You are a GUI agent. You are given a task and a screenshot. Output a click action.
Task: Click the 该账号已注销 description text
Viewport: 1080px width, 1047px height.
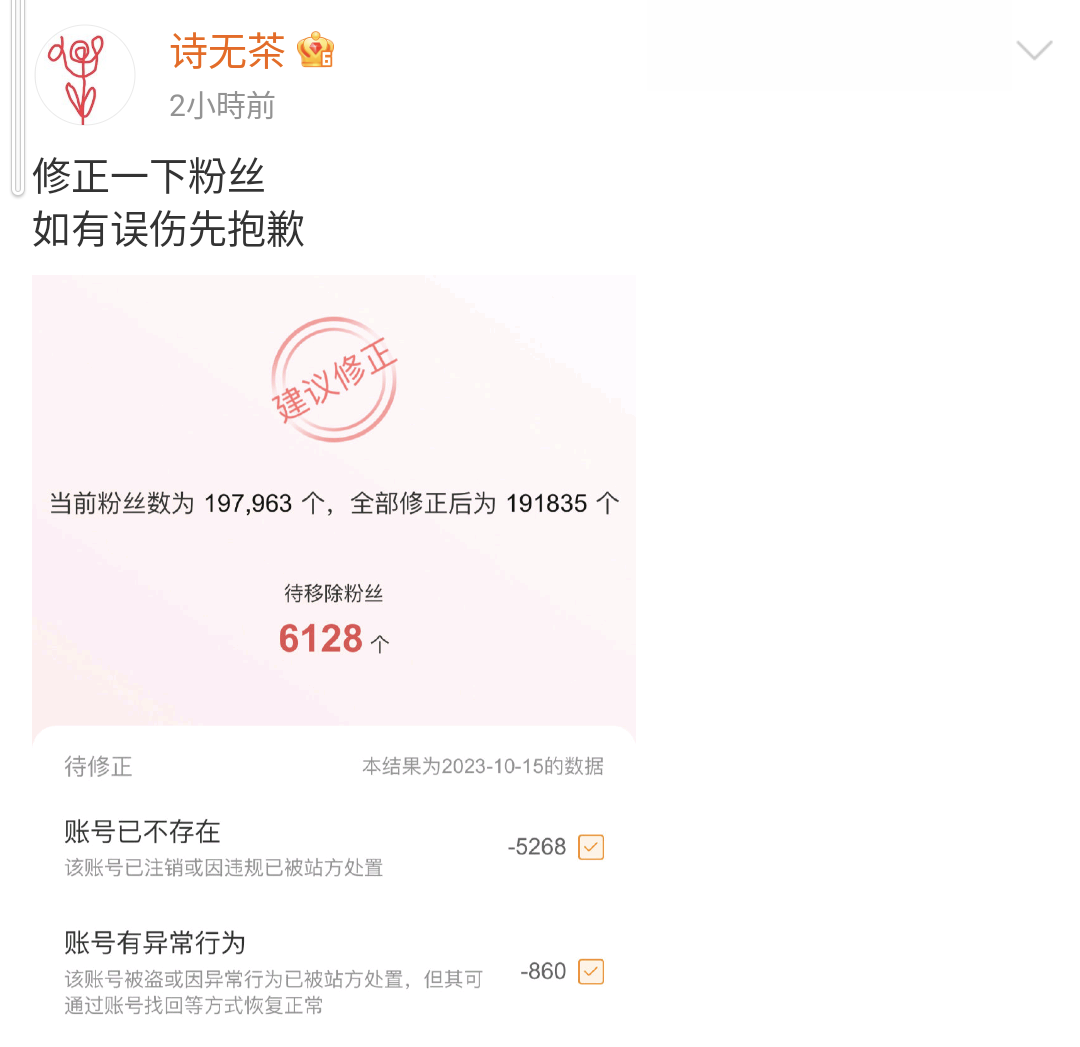click(x=224, y=868)
